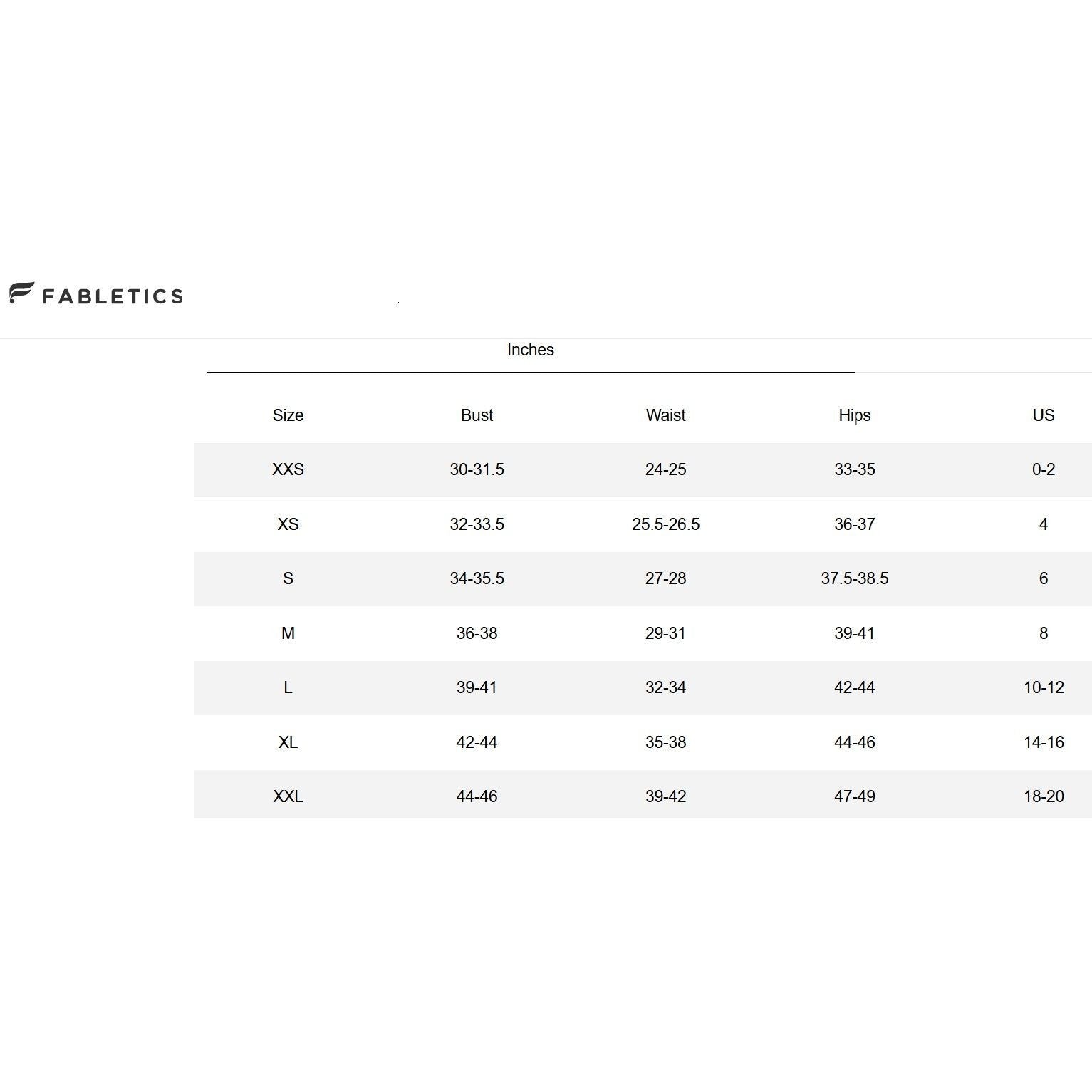This screenshot has width=1092, height=1092.
Task: Click the US column header
Action: pos(1043,415)
